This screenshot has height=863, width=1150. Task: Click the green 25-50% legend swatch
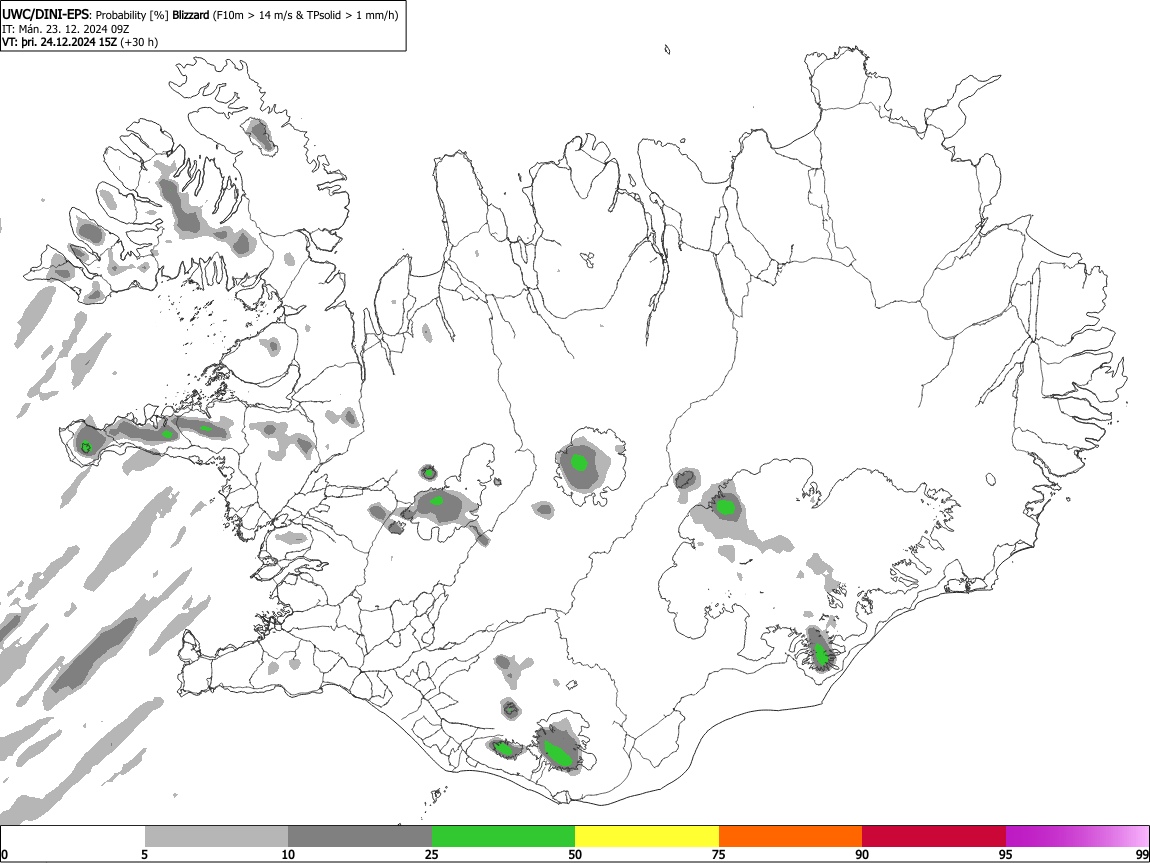coord(503,837)
